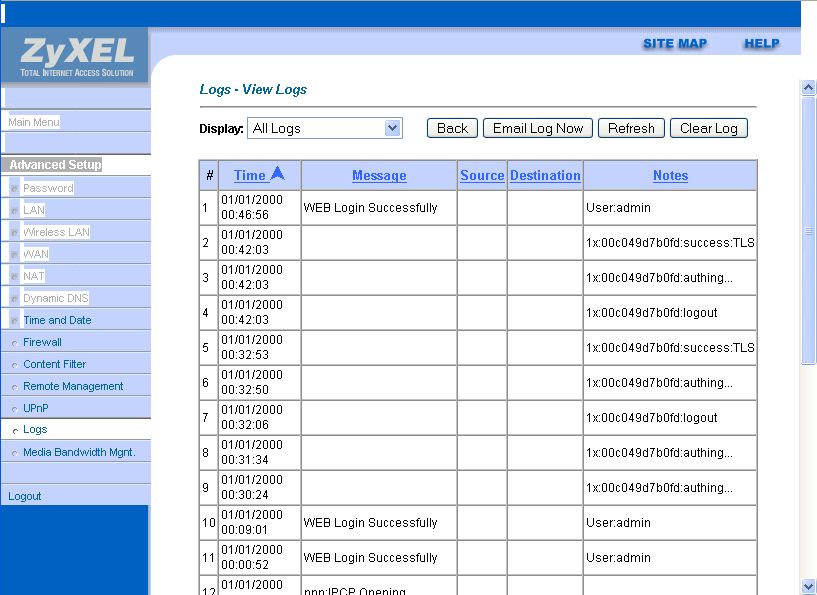
Task: Click the sort arrow next to Time
Action: (x=277, y=174)
